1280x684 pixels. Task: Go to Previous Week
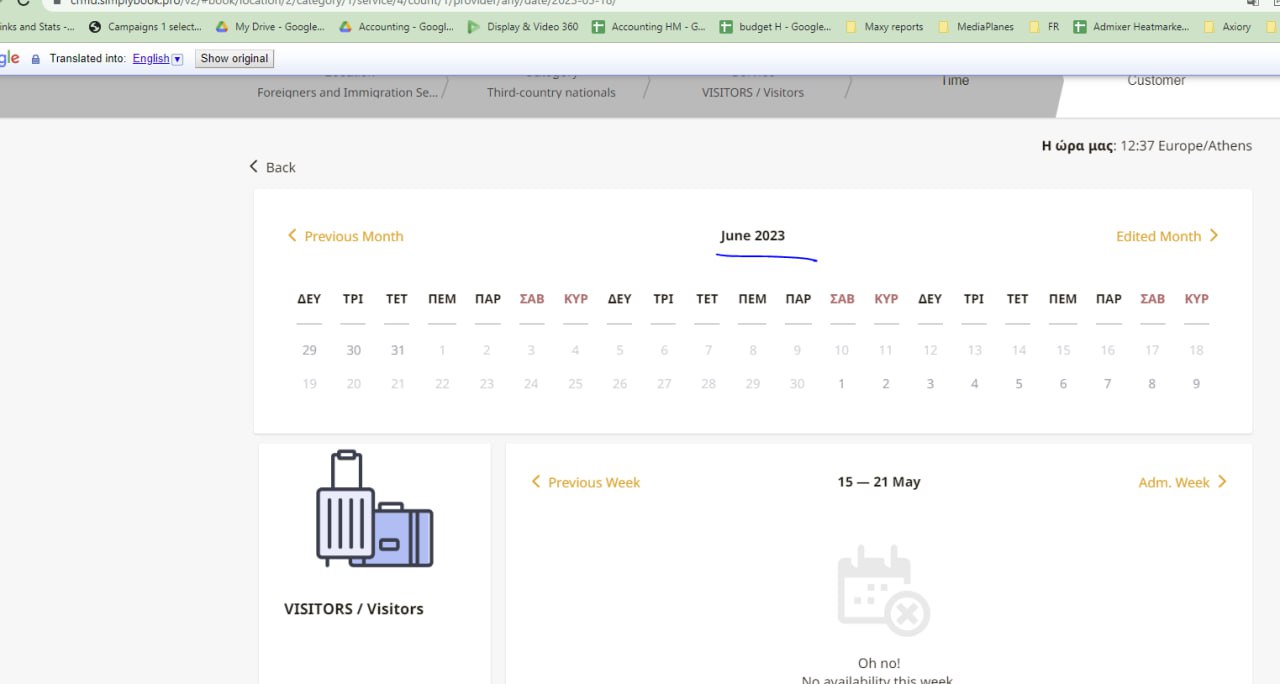click(x=585, y=482)
